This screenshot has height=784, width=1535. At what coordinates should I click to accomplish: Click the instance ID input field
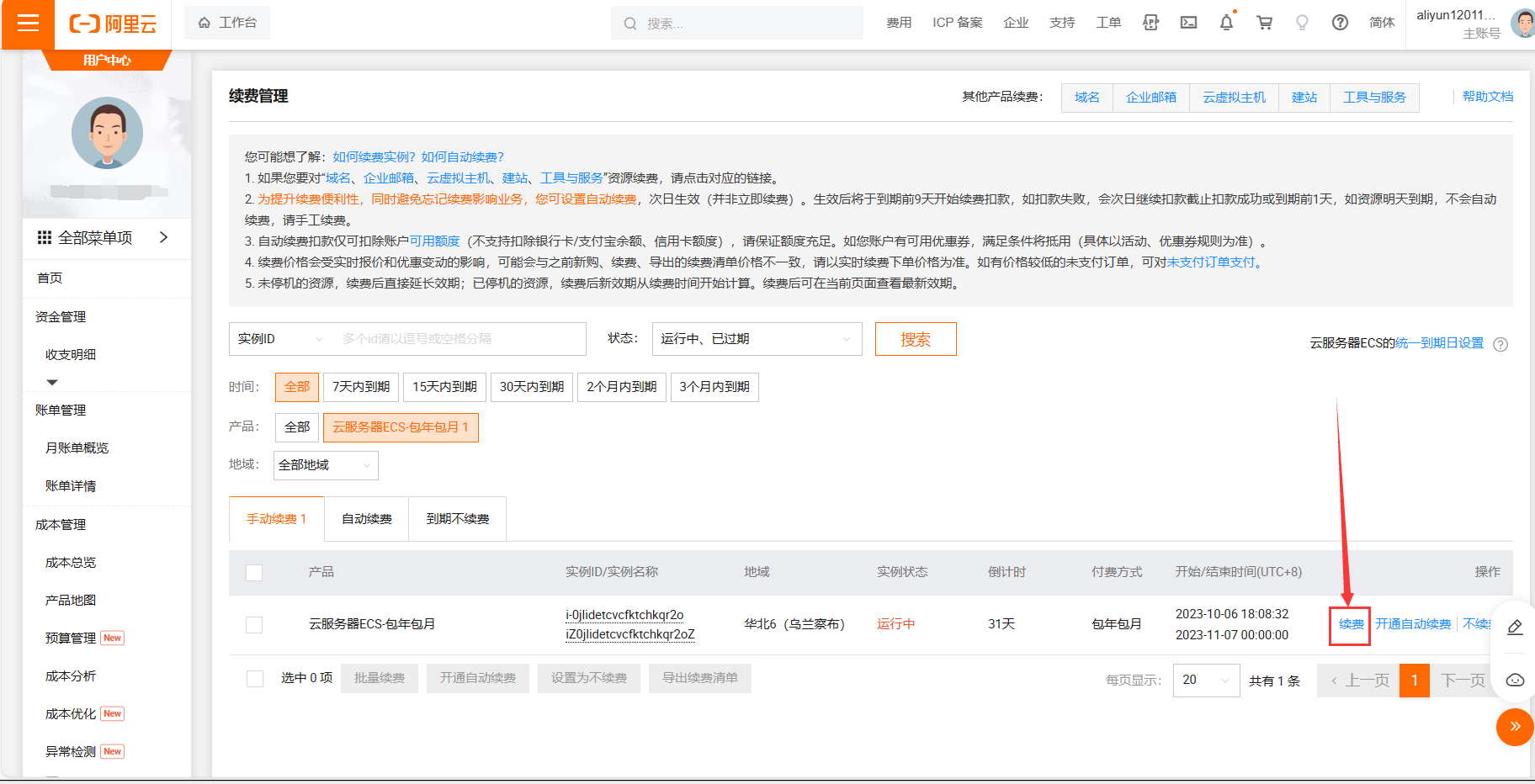(459, 339)
